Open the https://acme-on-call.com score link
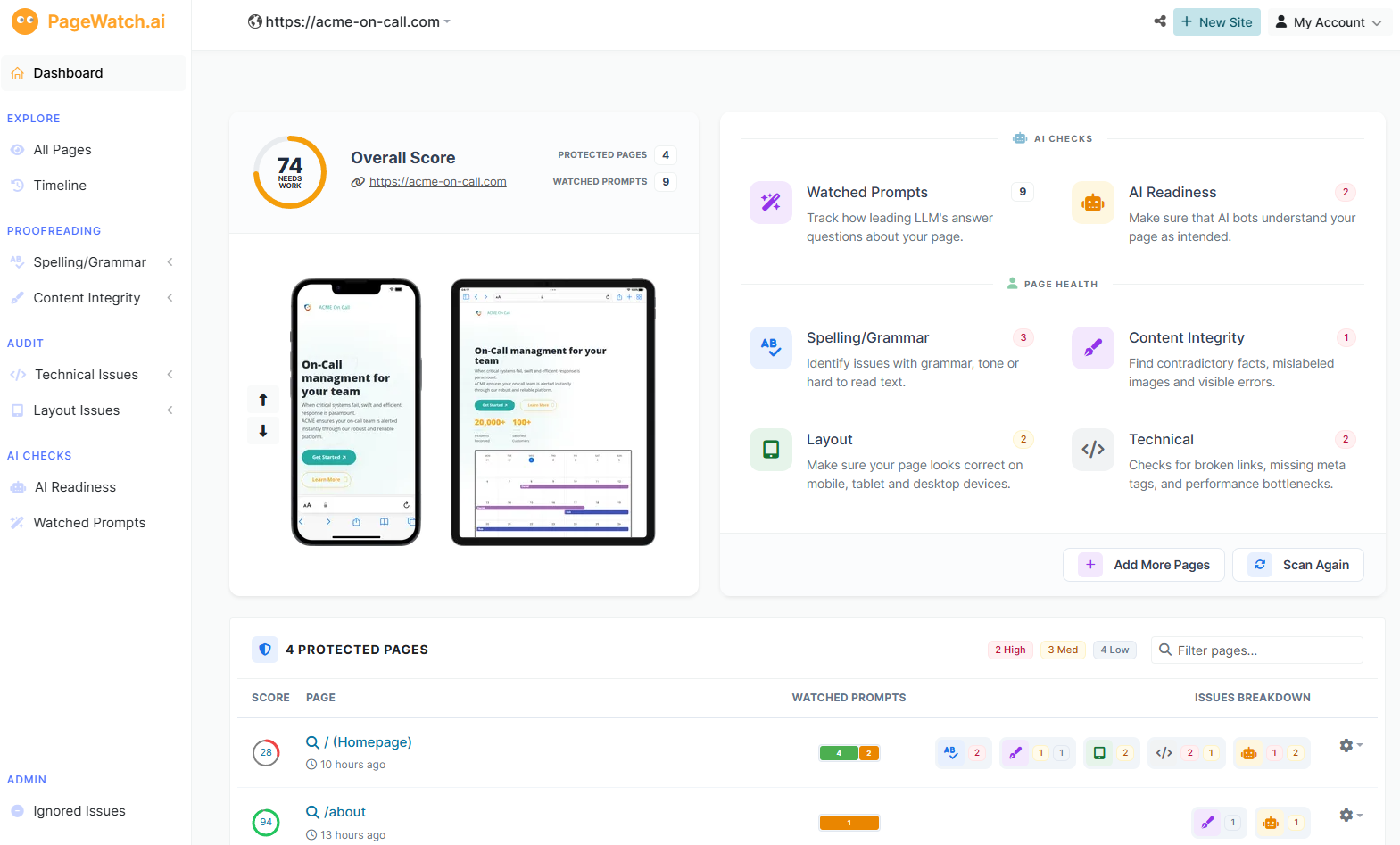 point(437,182)
